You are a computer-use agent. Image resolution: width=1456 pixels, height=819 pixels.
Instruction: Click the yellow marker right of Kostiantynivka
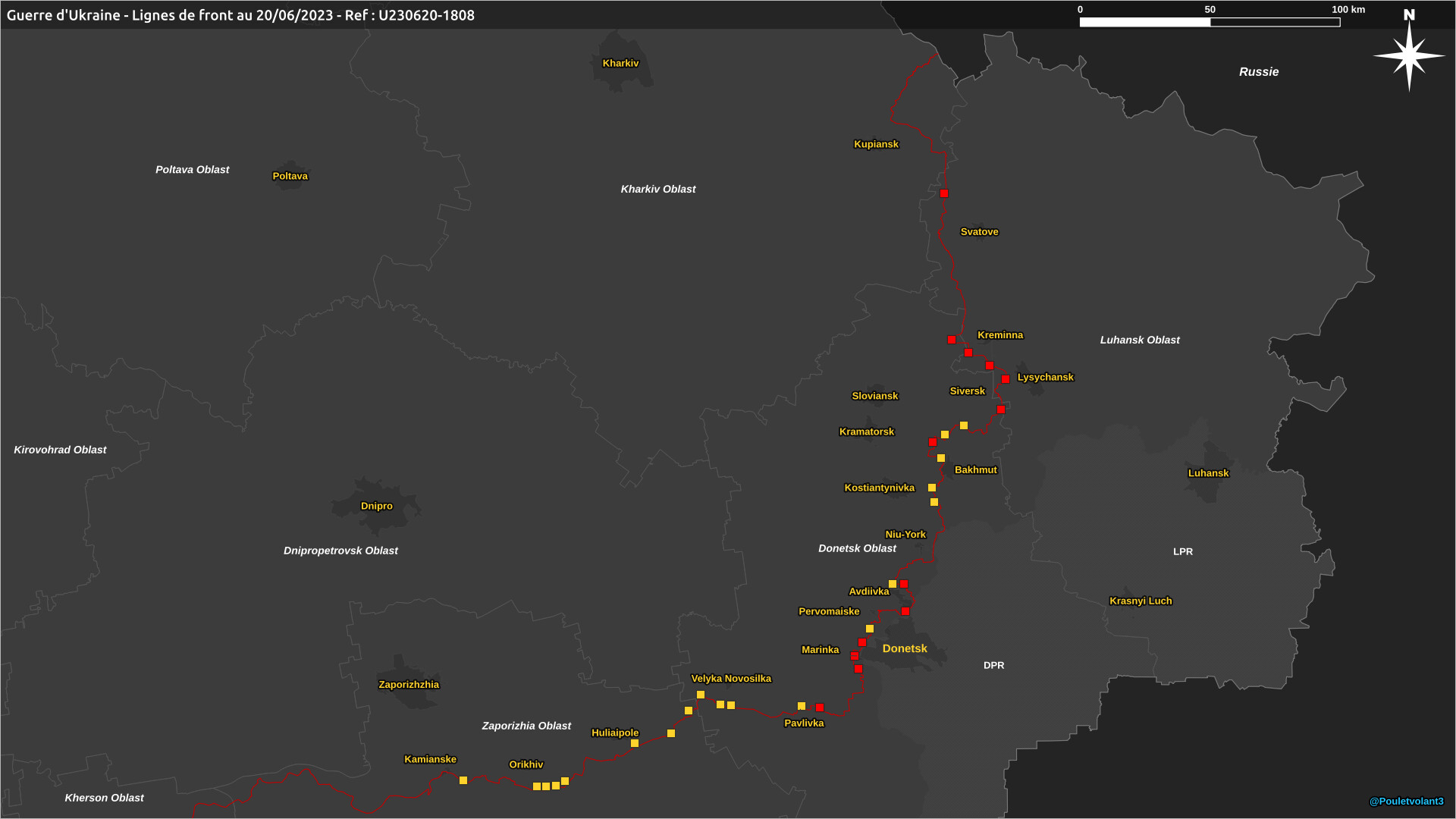932,488
